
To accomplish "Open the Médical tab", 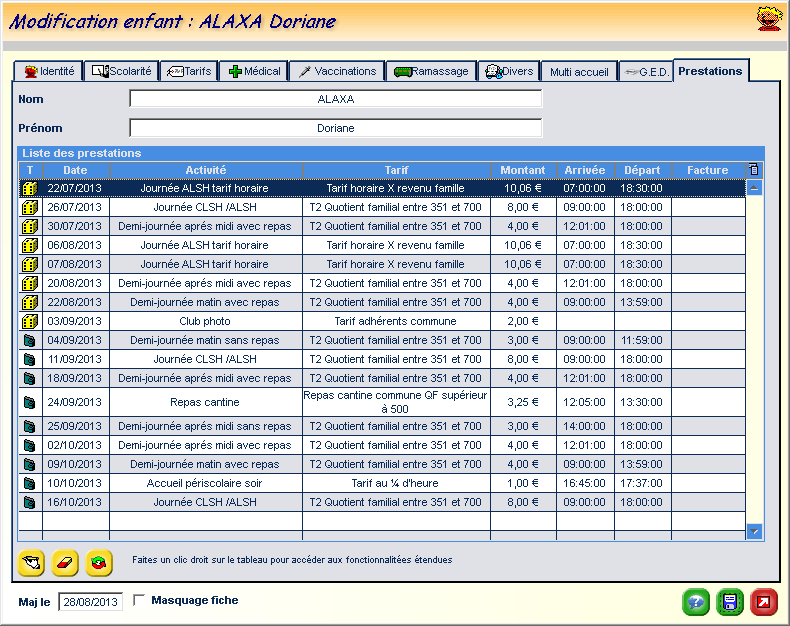I will click(x=255, y=71).
